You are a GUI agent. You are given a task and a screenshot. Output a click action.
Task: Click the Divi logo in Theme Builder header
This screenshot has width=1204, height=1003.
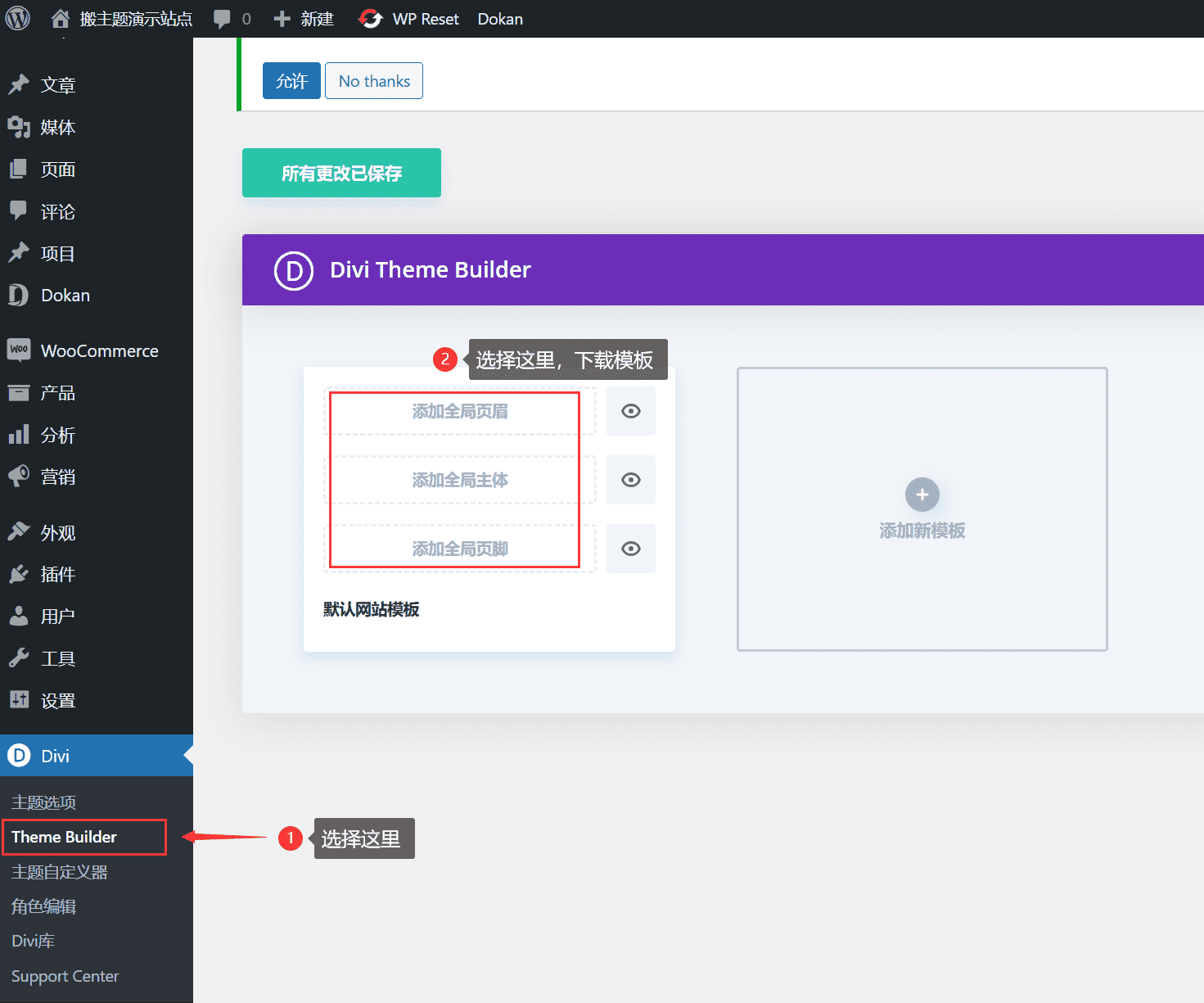click(294, 270)
